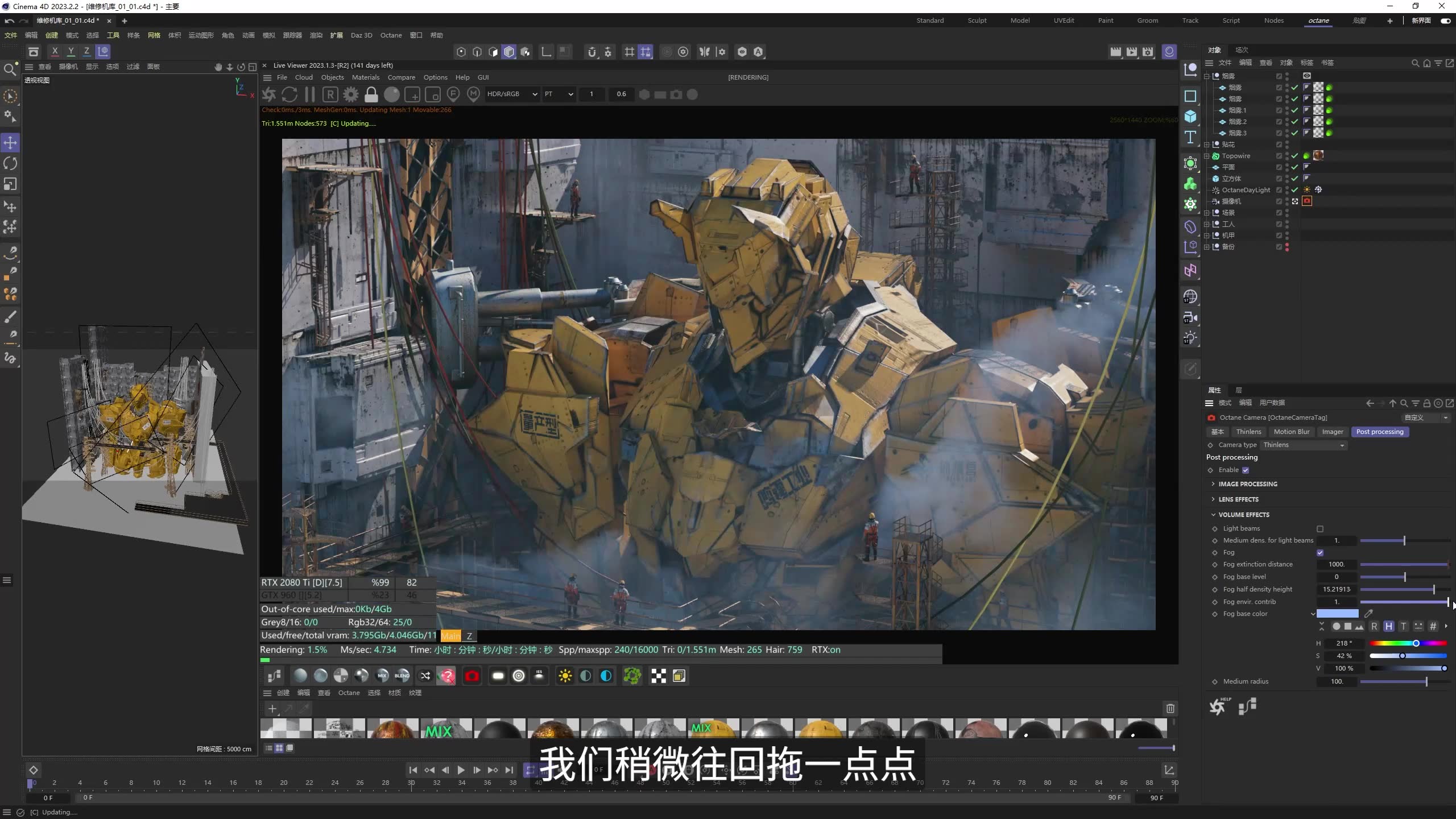The image size is (1456, 819).
Task: Toggle the Fog checkbox in Volume Effects
Action: [x=1321, y=552]
